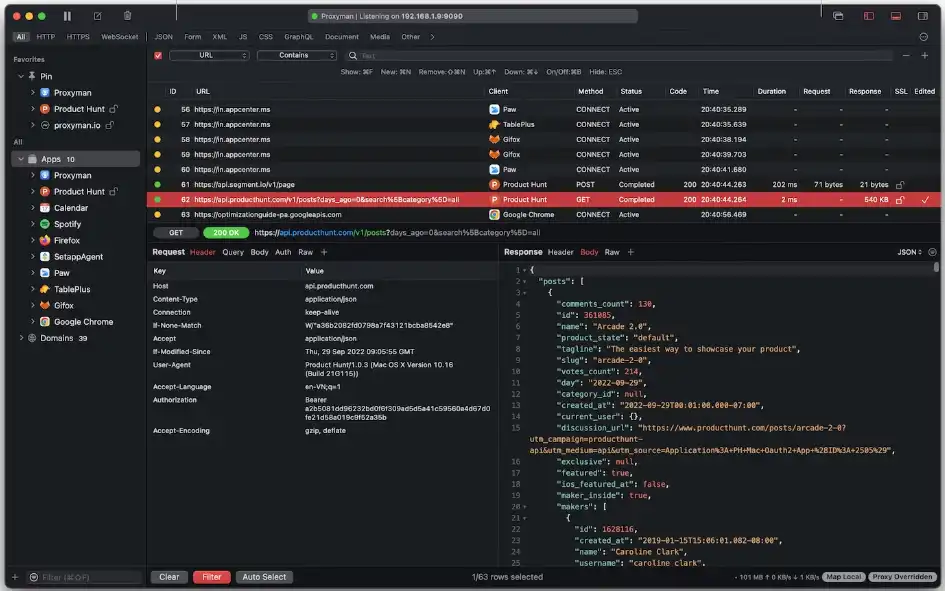945x591 pixels.
Task: Open the Response Raw tab
Action: pyautogui.click(x=612, y=252)
